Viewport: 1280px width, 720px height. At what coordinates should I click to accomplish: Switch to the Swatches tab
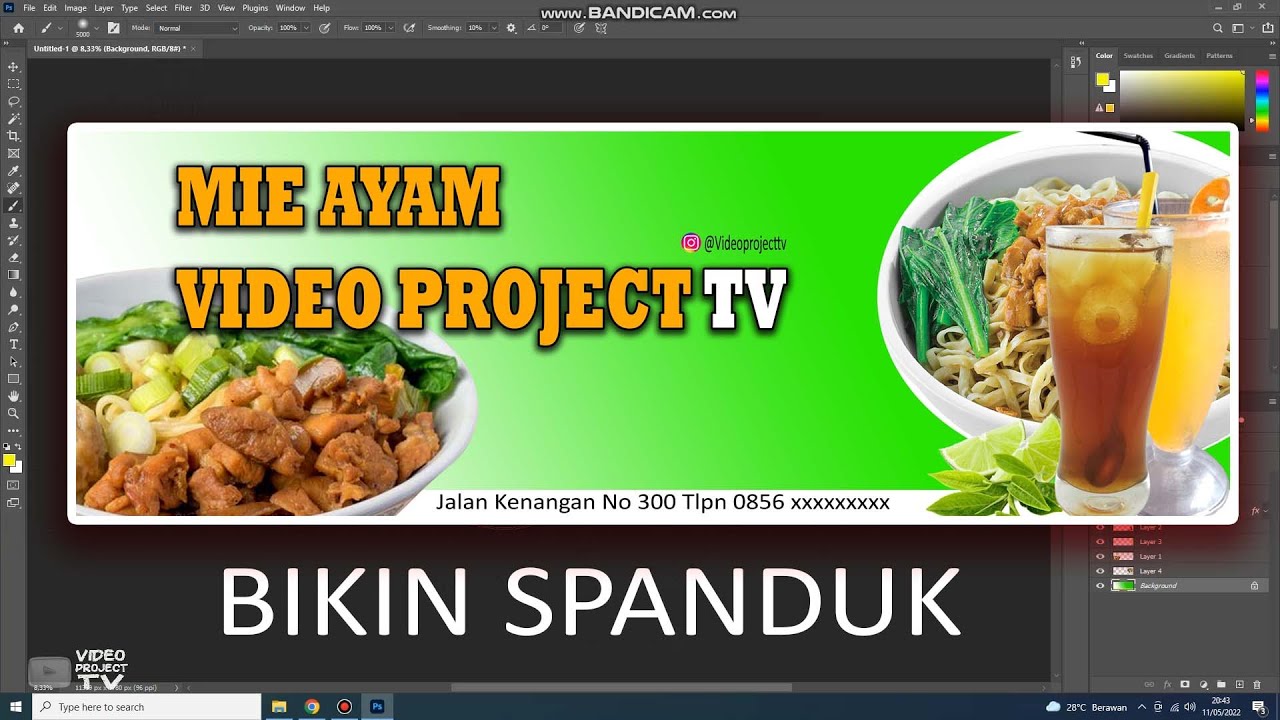point(1138,56)
